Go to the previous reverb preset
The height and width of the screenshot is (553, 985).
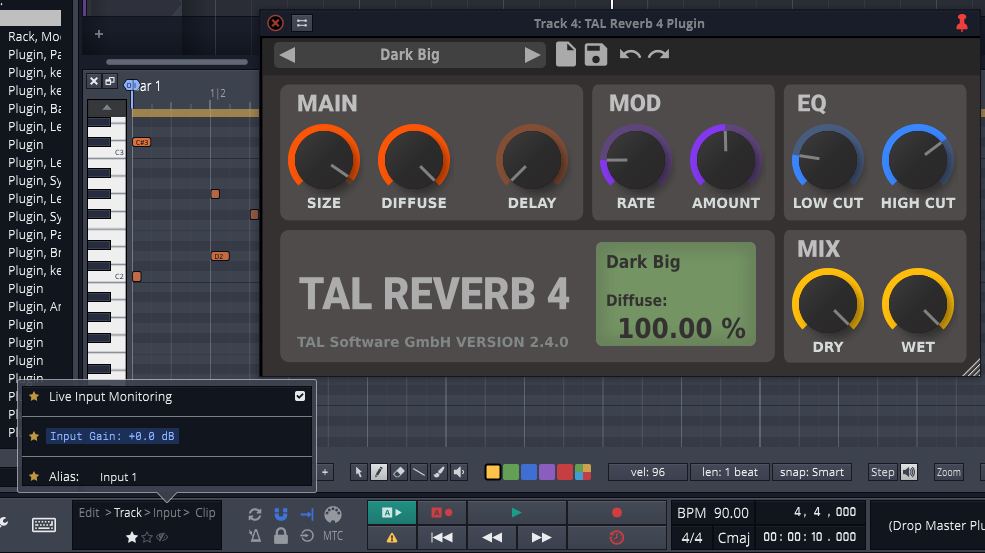point(288,55)
